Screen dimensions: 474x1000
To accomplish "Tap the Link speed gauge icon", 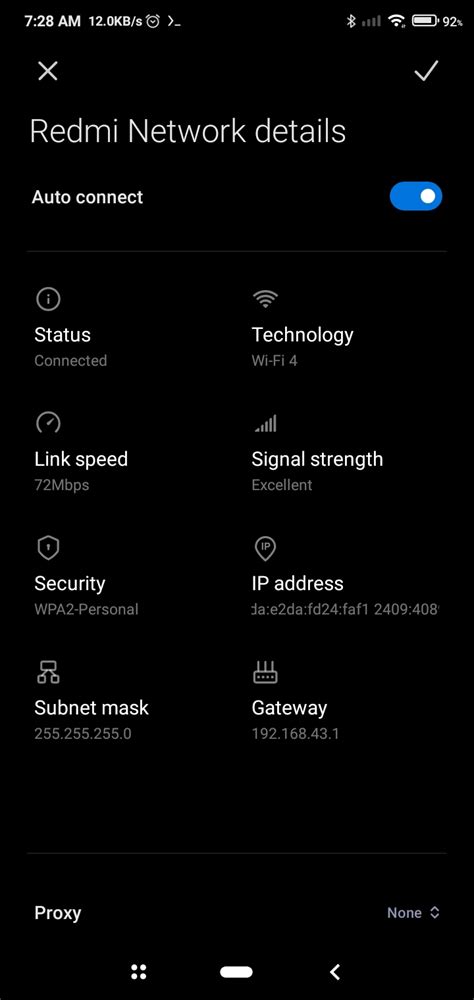I will pyautogui.click(x=48, y=423).
